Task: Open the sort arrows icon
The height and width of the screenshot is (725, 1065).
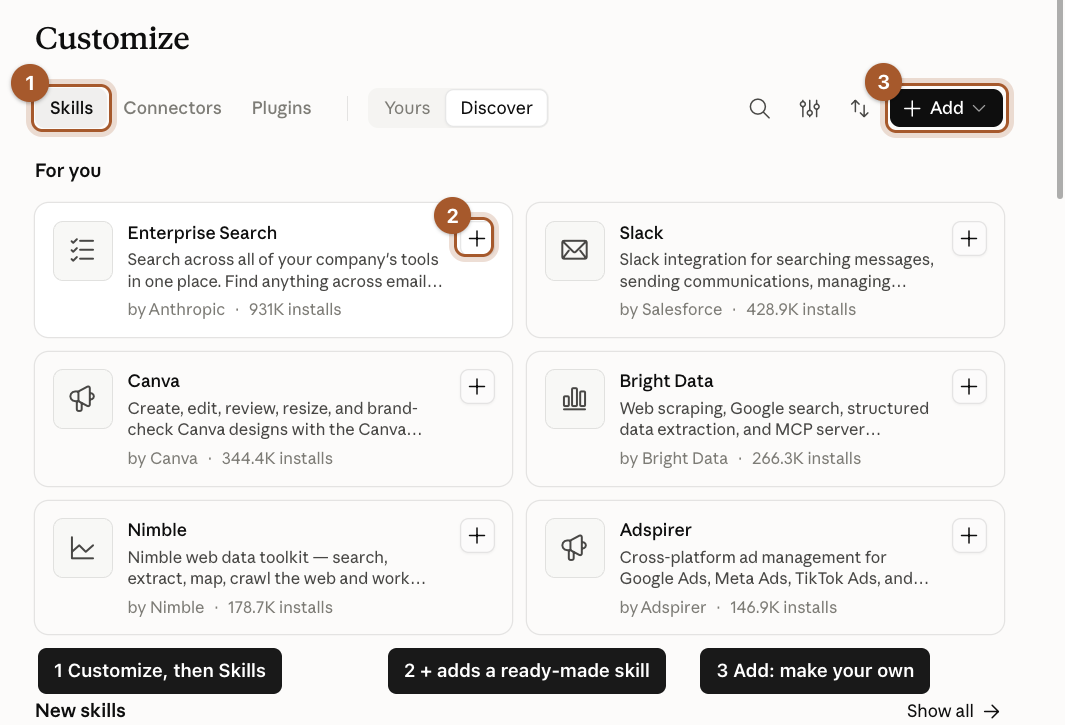Action: click(860, 108)
